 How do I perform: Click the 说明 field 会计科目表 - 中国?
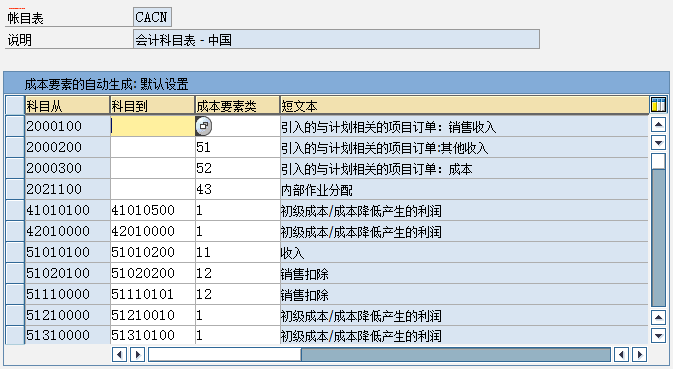(x=336, y=39)
